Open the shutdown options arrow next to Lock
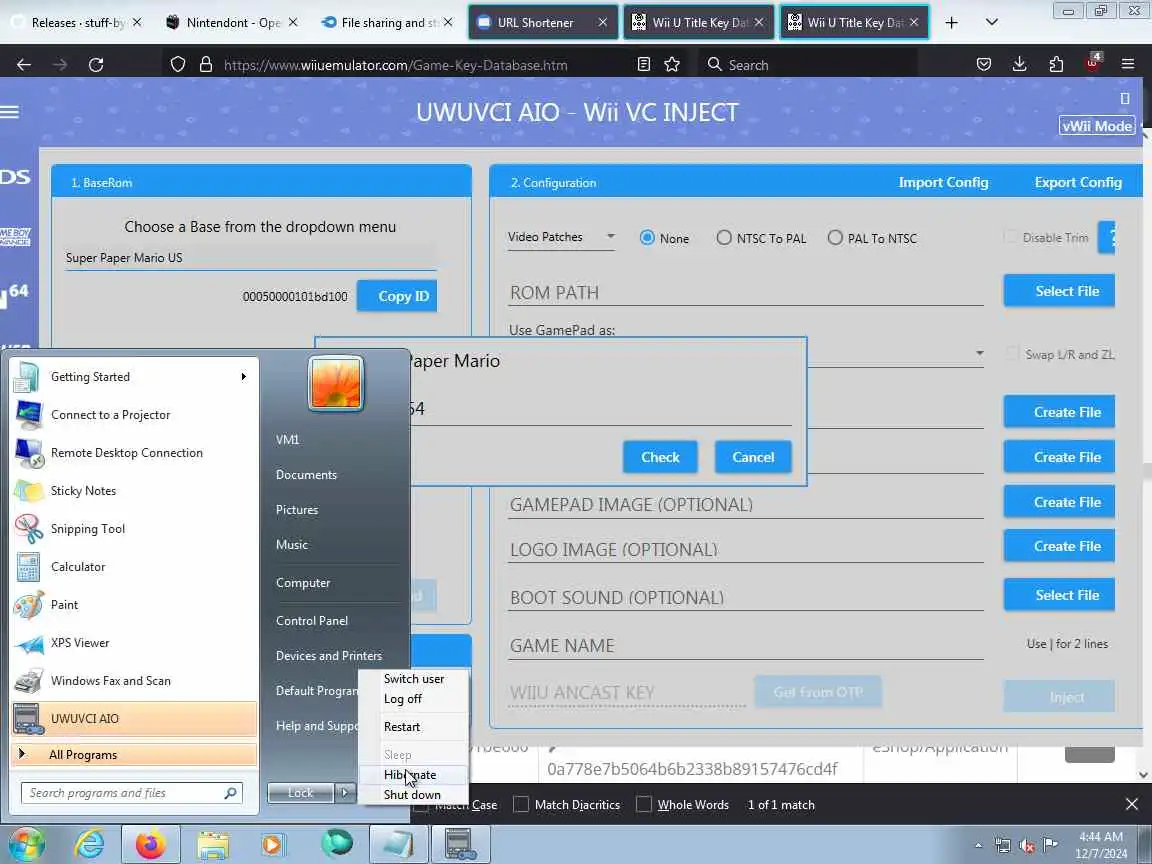1152x864 pixels. 345,793
